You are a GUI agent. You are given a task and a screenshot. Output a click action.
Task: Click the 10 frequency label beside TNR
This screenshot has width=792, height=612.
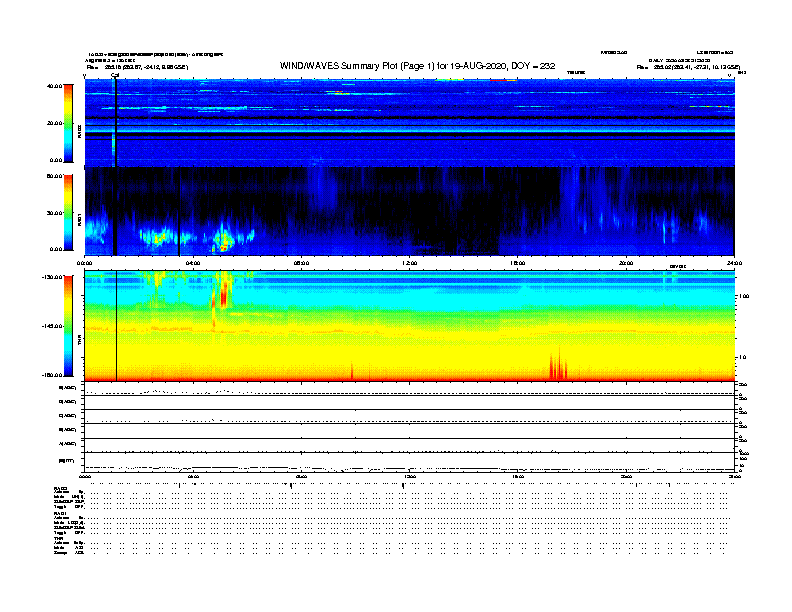coord(743,357)
